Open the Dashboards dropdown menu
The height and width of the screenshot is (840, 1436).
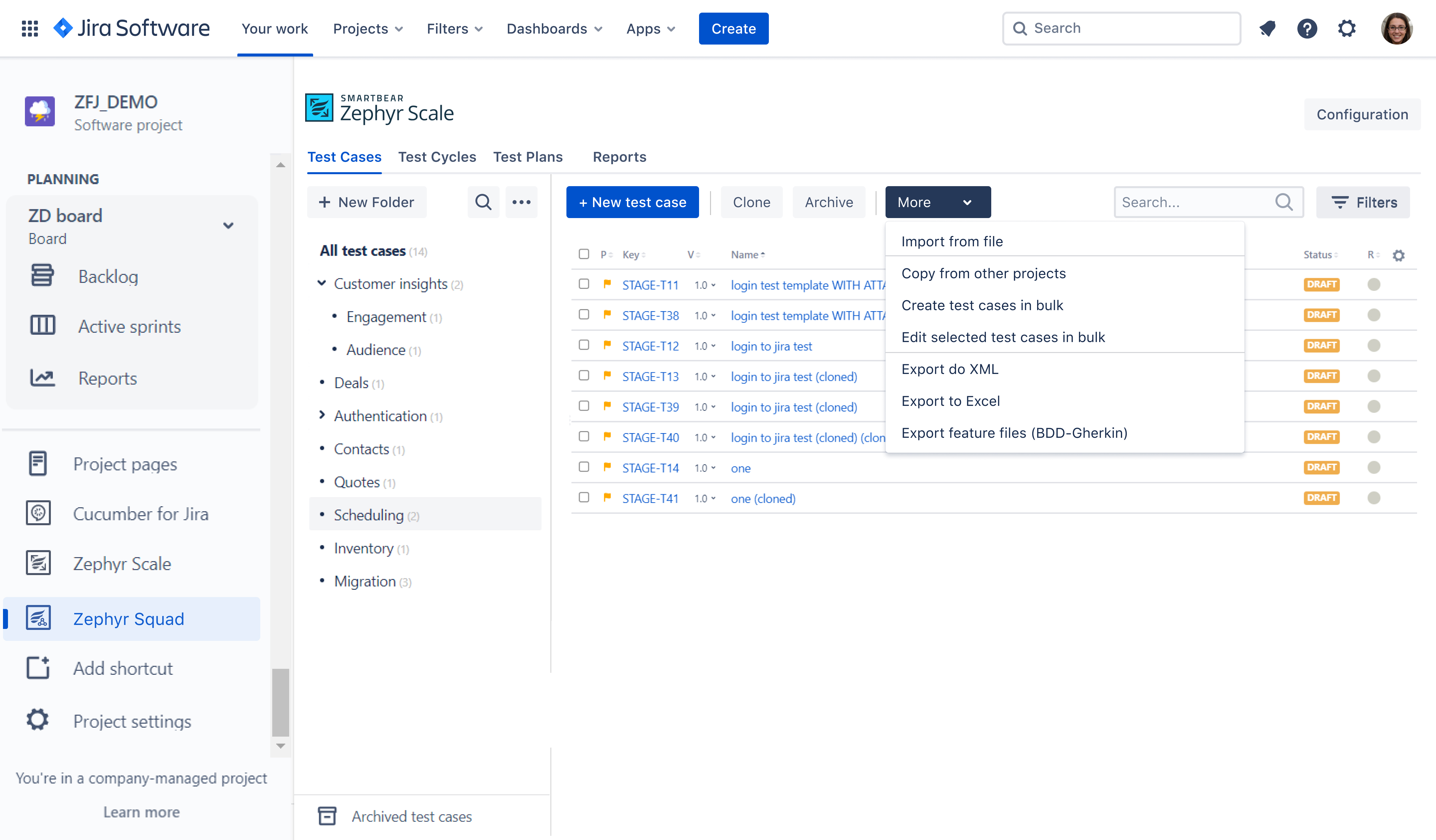[554, 29]
